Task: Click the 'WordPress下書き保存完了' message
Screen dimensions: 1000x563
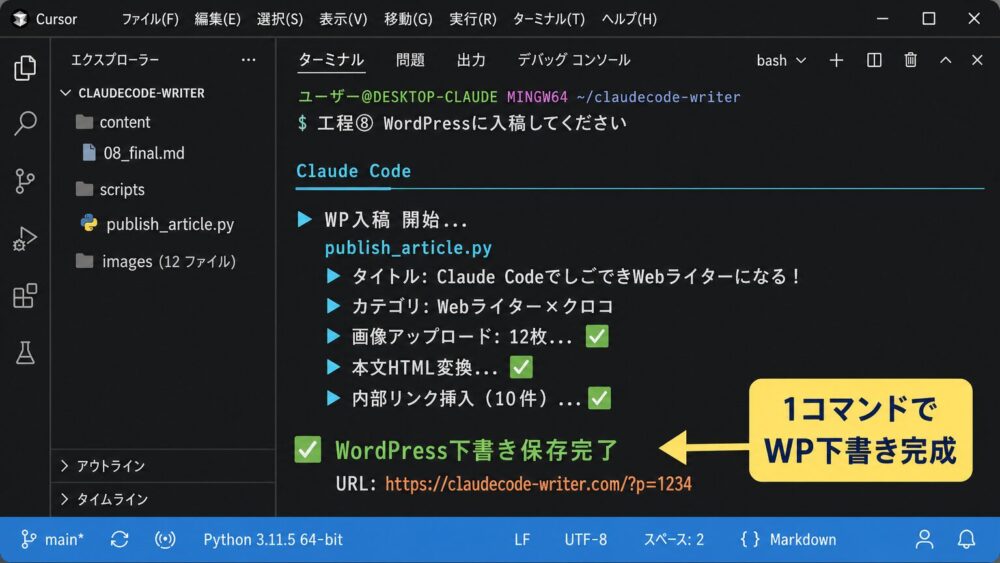Action: (476, 450)
